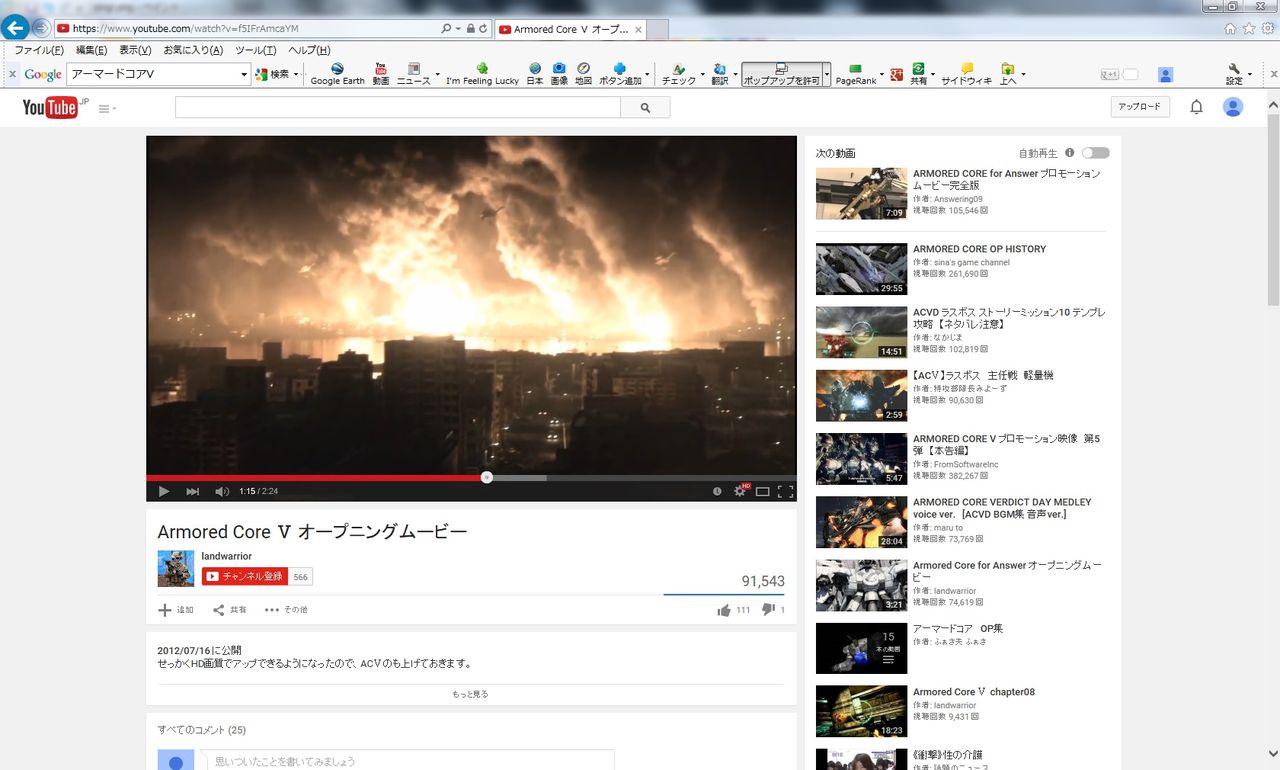
Task: Open the ニュース toolbar dropdown
Action: tap(435, 75)
